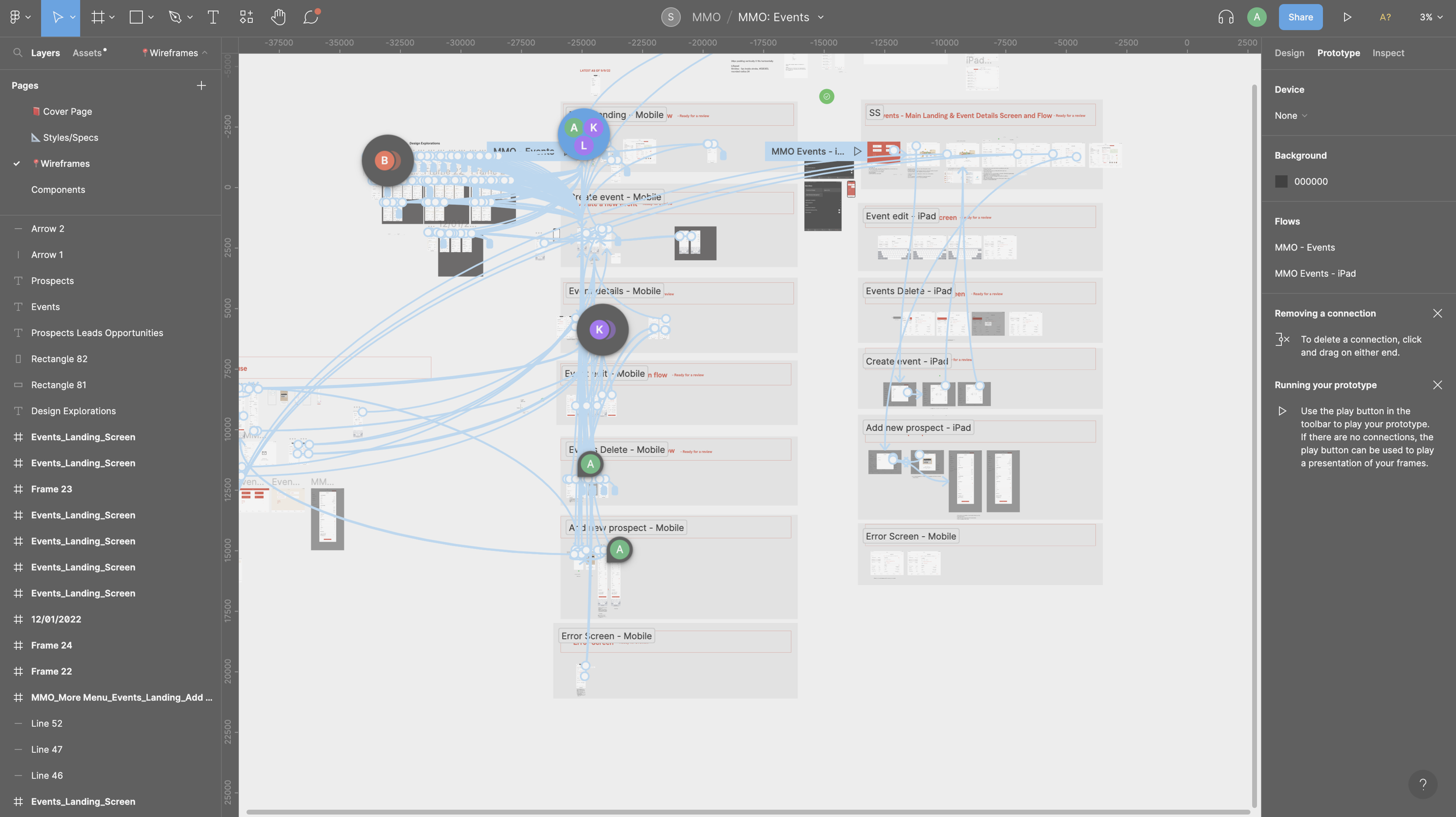The height and width of the screenshot is (817, 1456).
Task: Click the Share button
Action: [1300, 17]
